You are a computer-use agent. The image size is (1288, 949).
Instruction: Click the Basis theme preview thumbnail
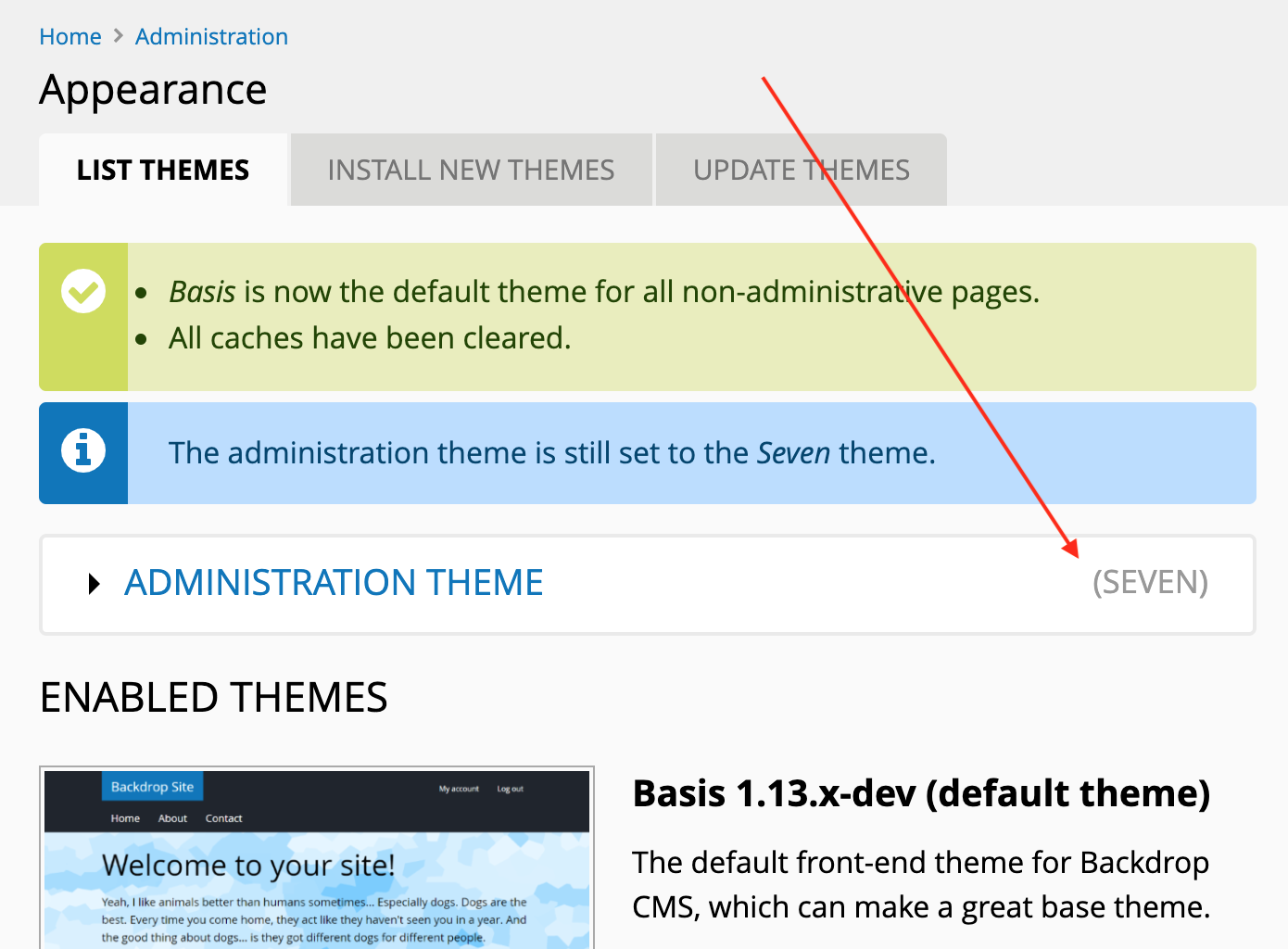316,857
